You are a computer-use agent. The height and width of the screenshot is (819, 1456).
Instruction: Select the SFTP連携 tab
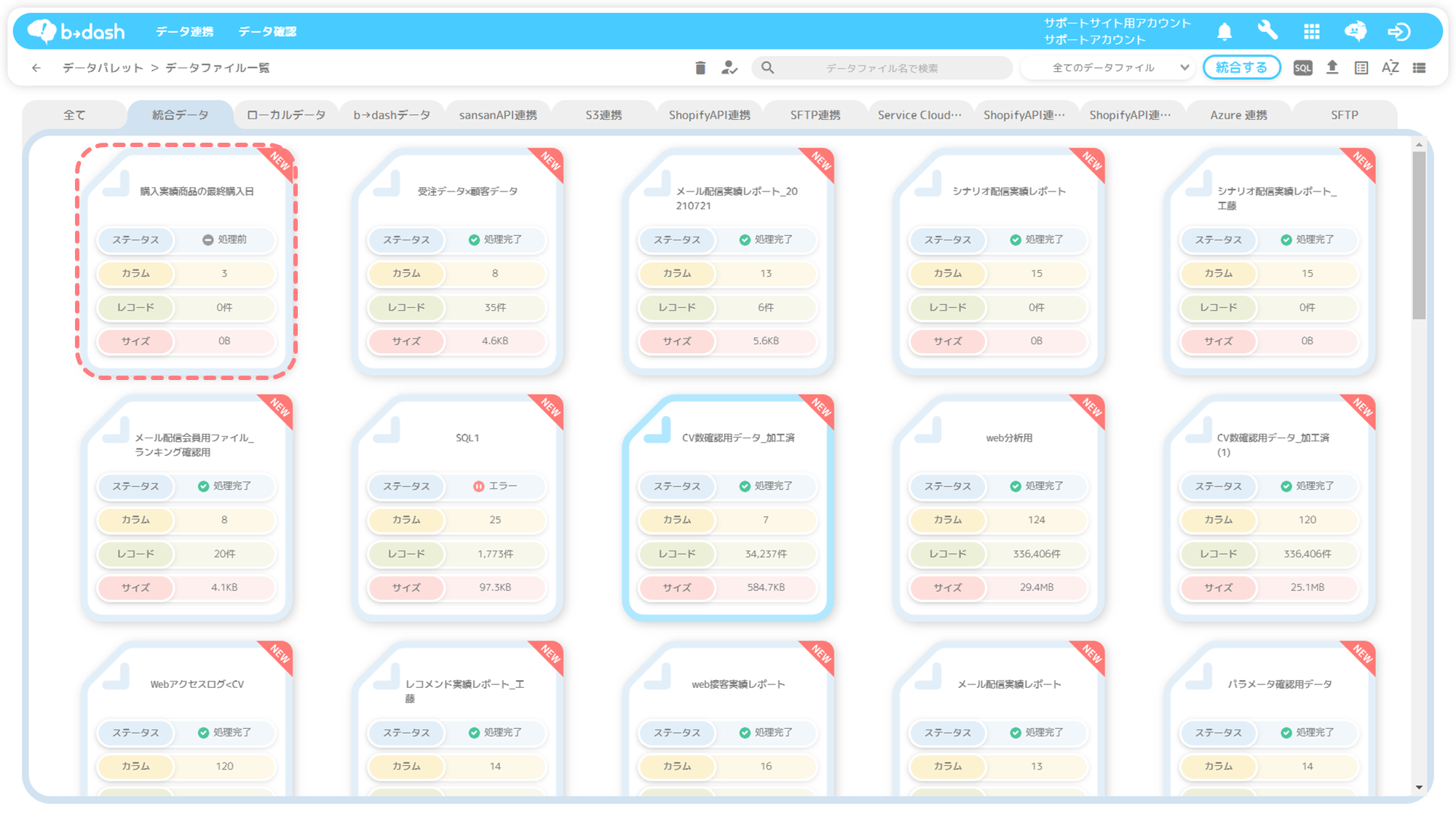pos(815,115)
